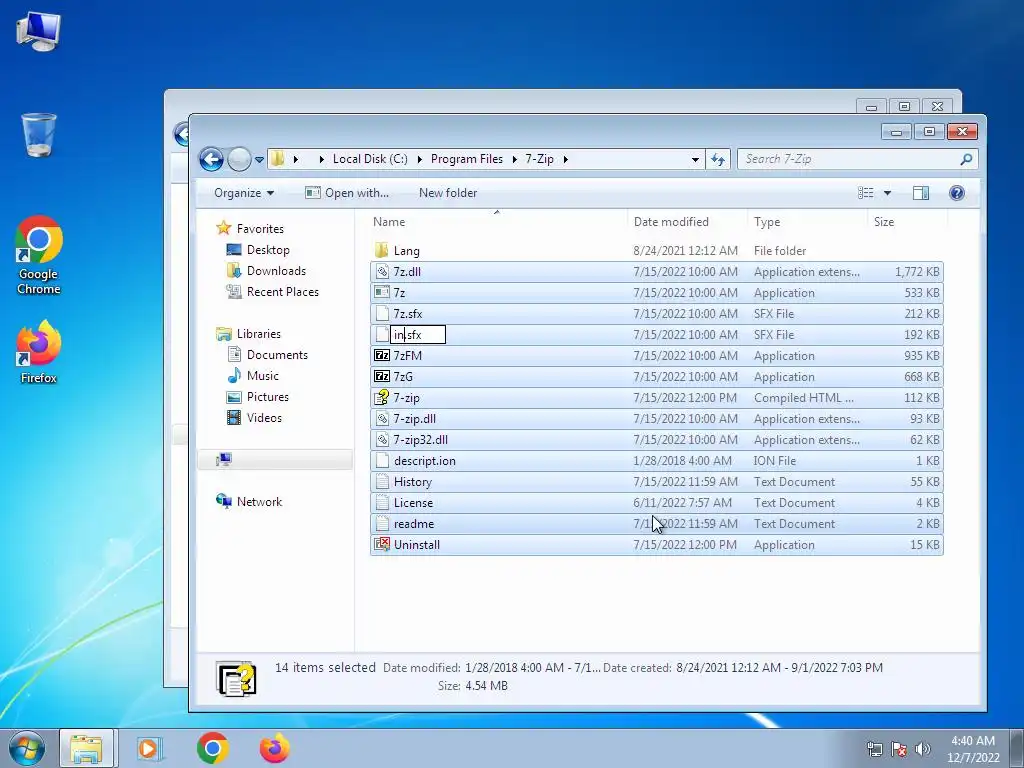Select the Program Files breadcrumb
The width and height of the screenshot is (1024, 768).
(466, 159)
